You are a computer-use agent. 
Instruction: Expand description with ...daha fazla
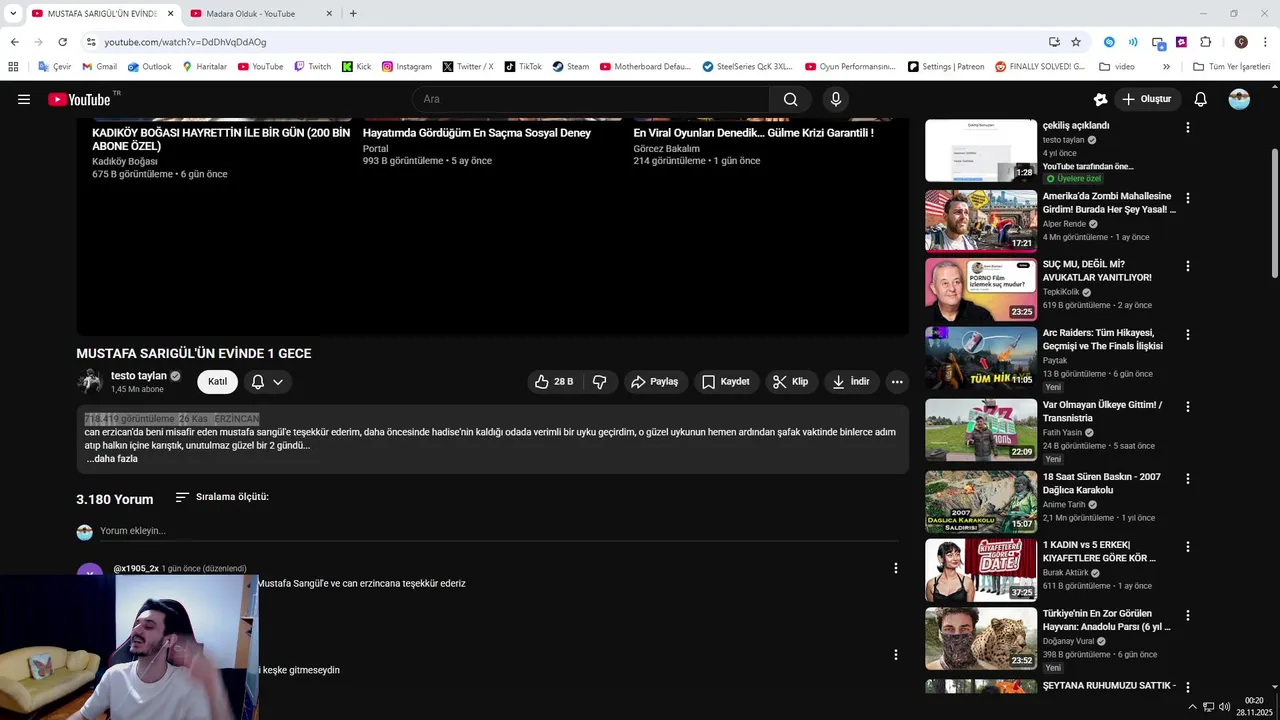click(112, 459)
